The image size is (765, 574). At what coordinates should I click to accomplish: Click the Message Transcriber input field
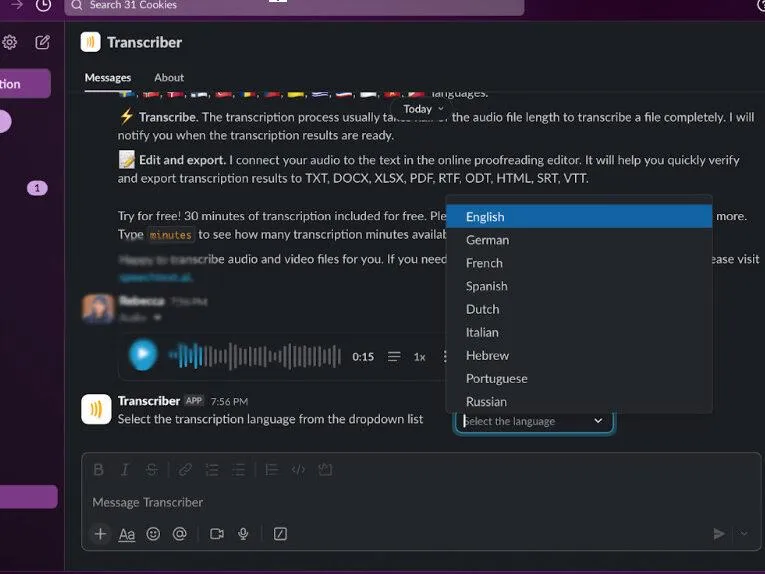(421, 502)
